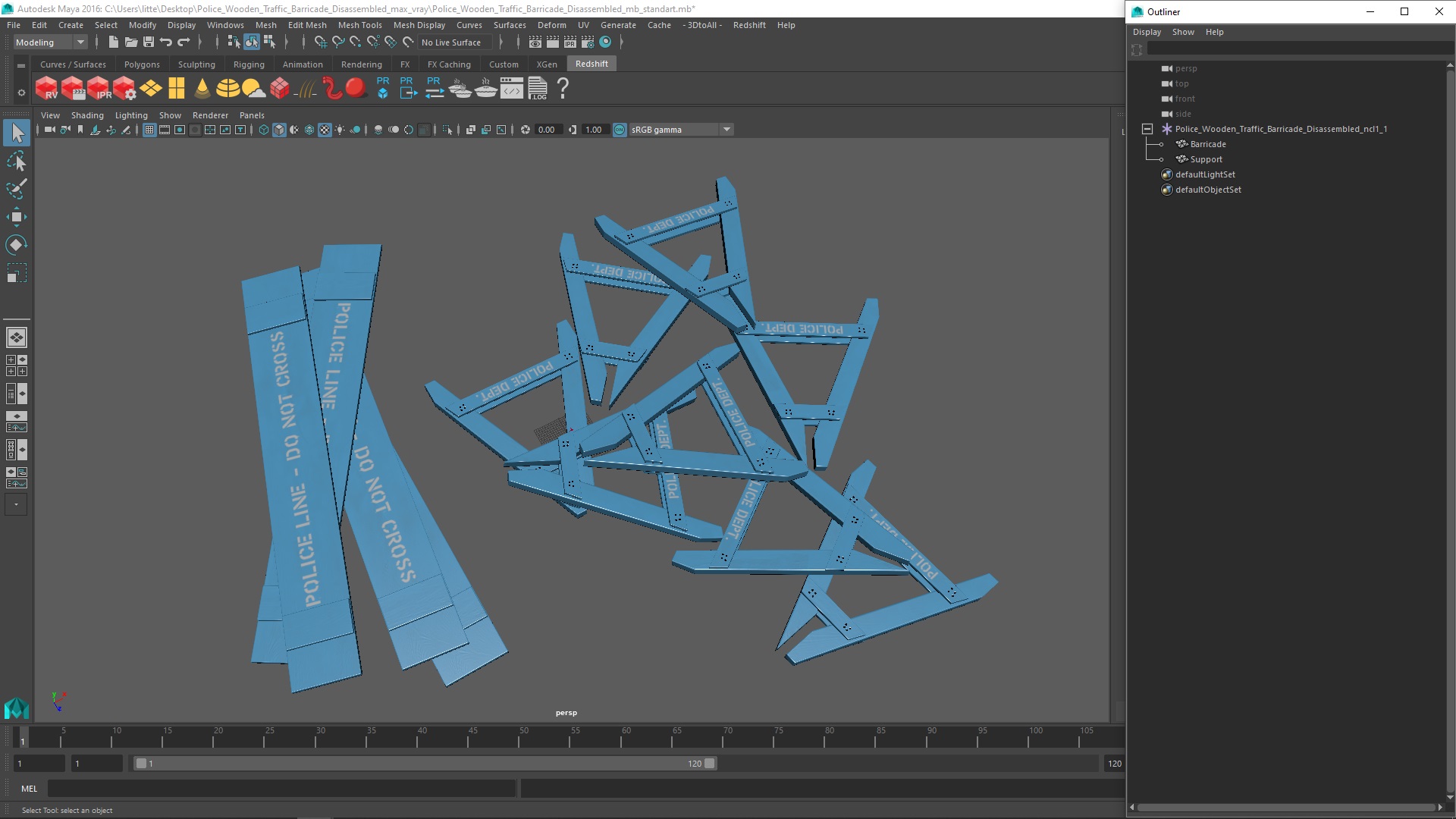Open the Render View clapboard icon
The image size is (1456, 819).
tap(535, 42)
